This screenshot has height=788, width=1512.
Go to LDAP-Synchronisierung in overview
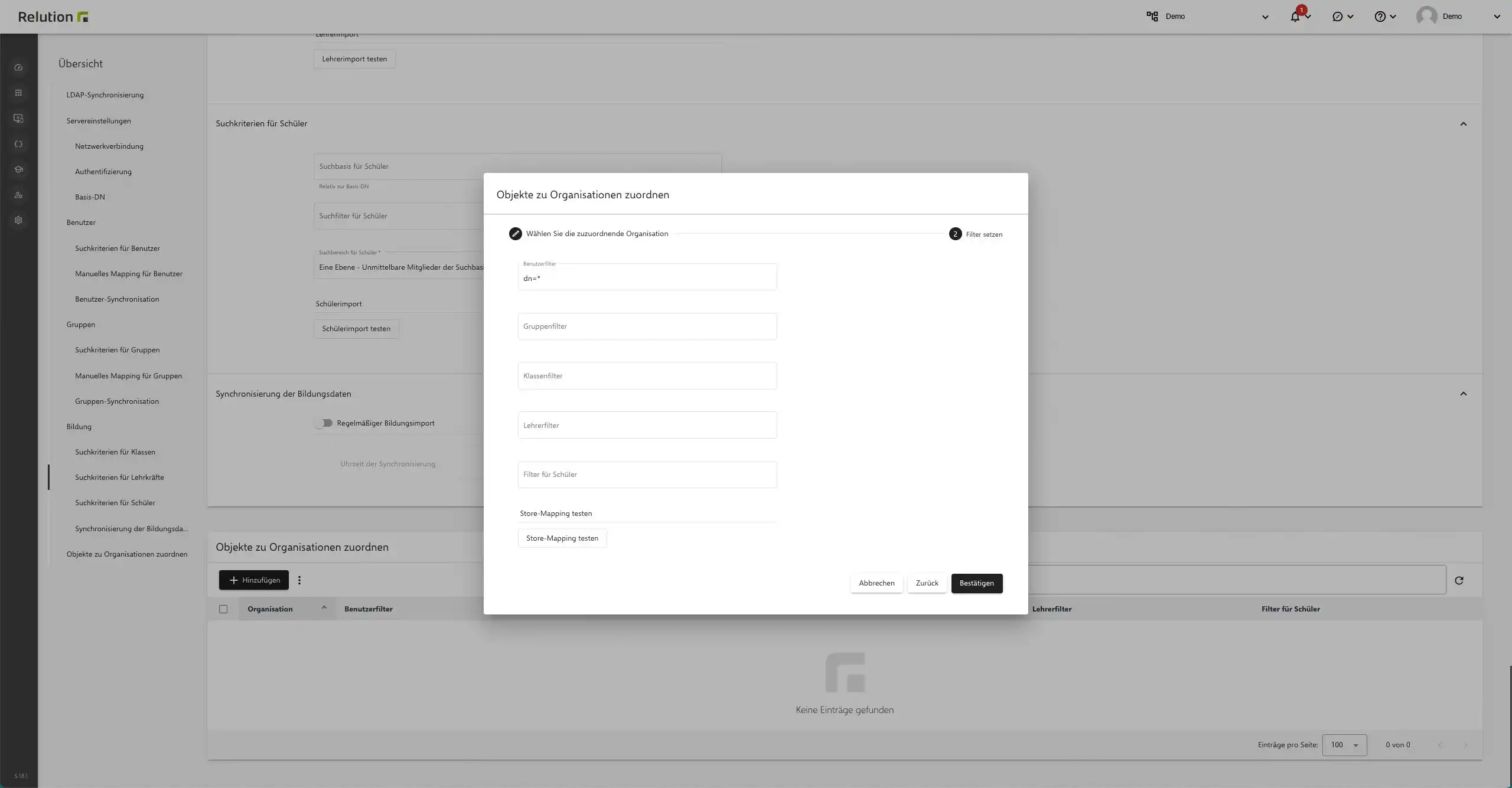coord(105,95)
